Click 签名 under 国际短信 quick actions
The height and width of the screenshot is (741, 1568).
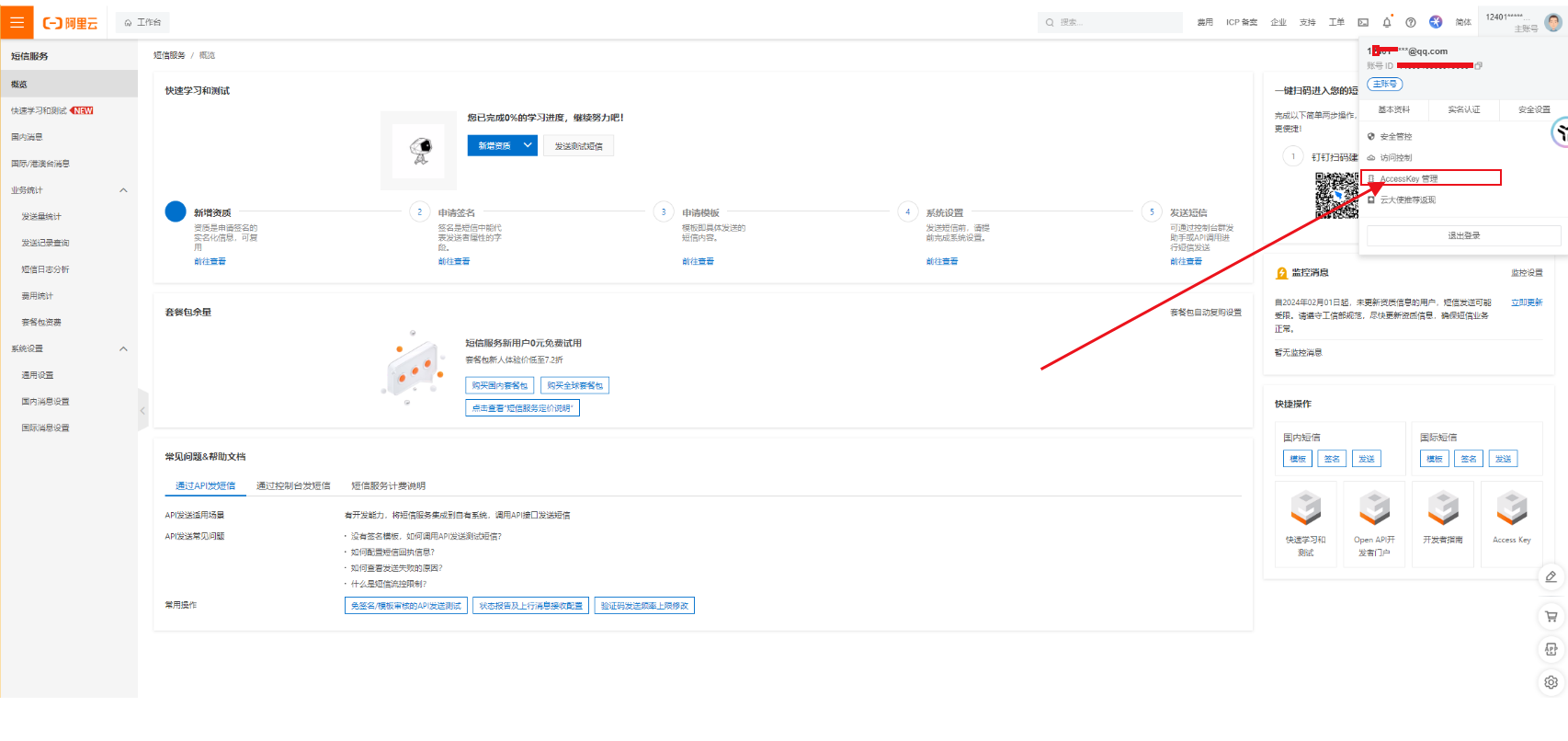coord(1469,459)
